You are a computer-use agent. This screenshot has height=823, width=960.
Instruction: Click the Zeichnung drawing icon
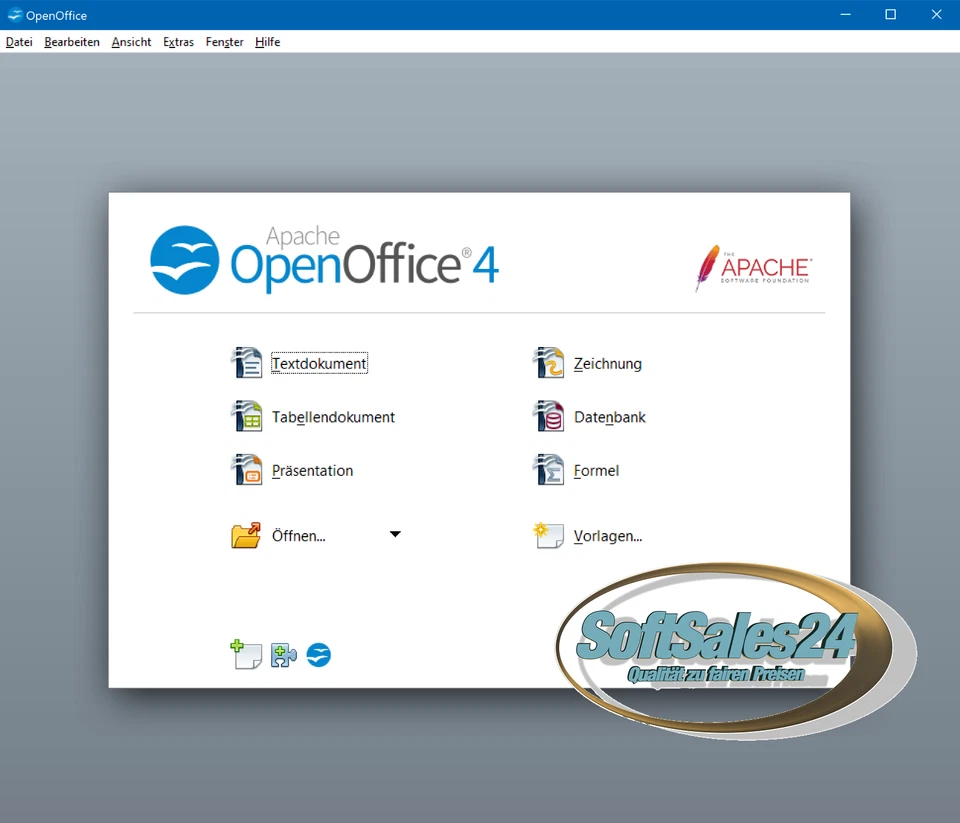click(548, 362)
